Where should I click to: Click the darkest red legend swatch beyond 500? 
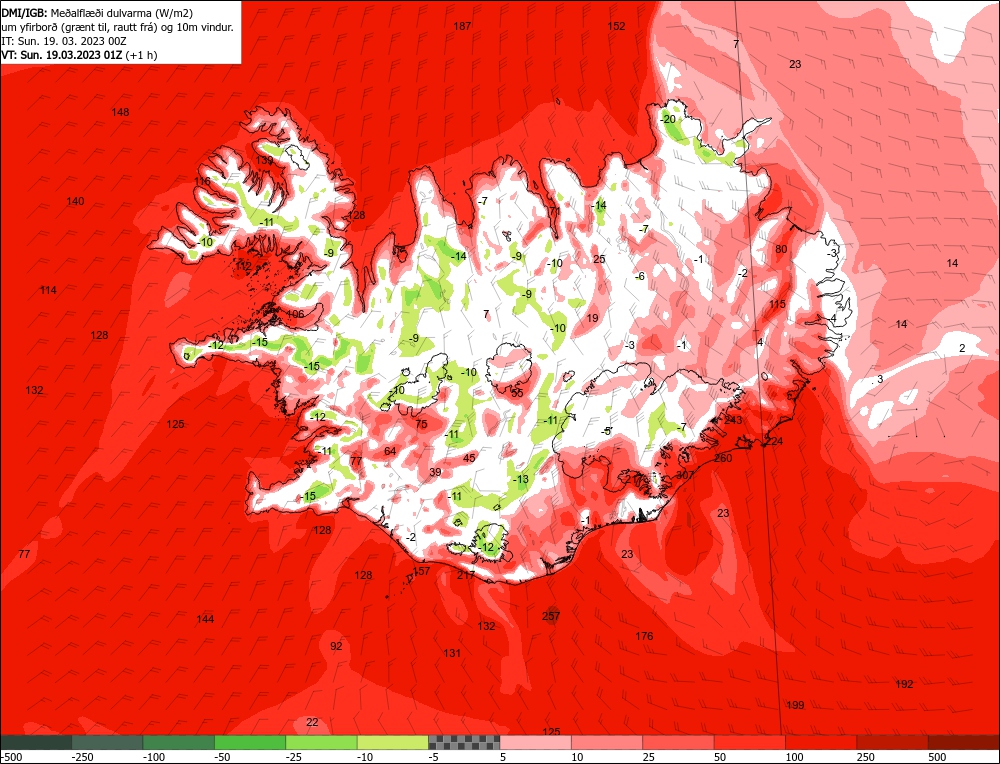click(964, 742)
